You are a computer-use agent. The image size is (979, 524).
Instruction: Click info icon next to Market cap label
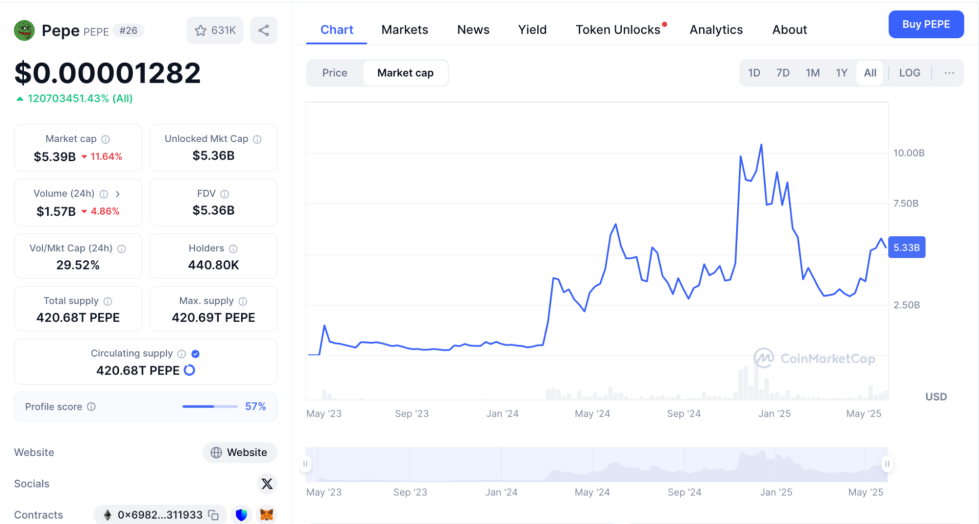106,139
